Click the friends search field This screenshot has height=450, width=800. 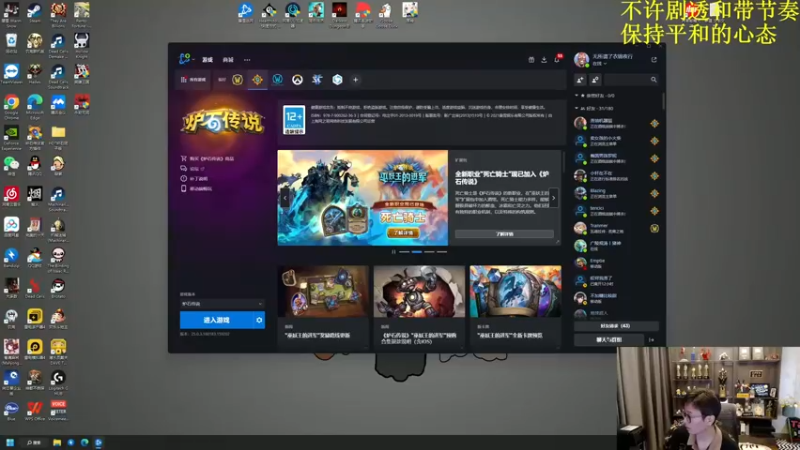(x=632, y=80)
